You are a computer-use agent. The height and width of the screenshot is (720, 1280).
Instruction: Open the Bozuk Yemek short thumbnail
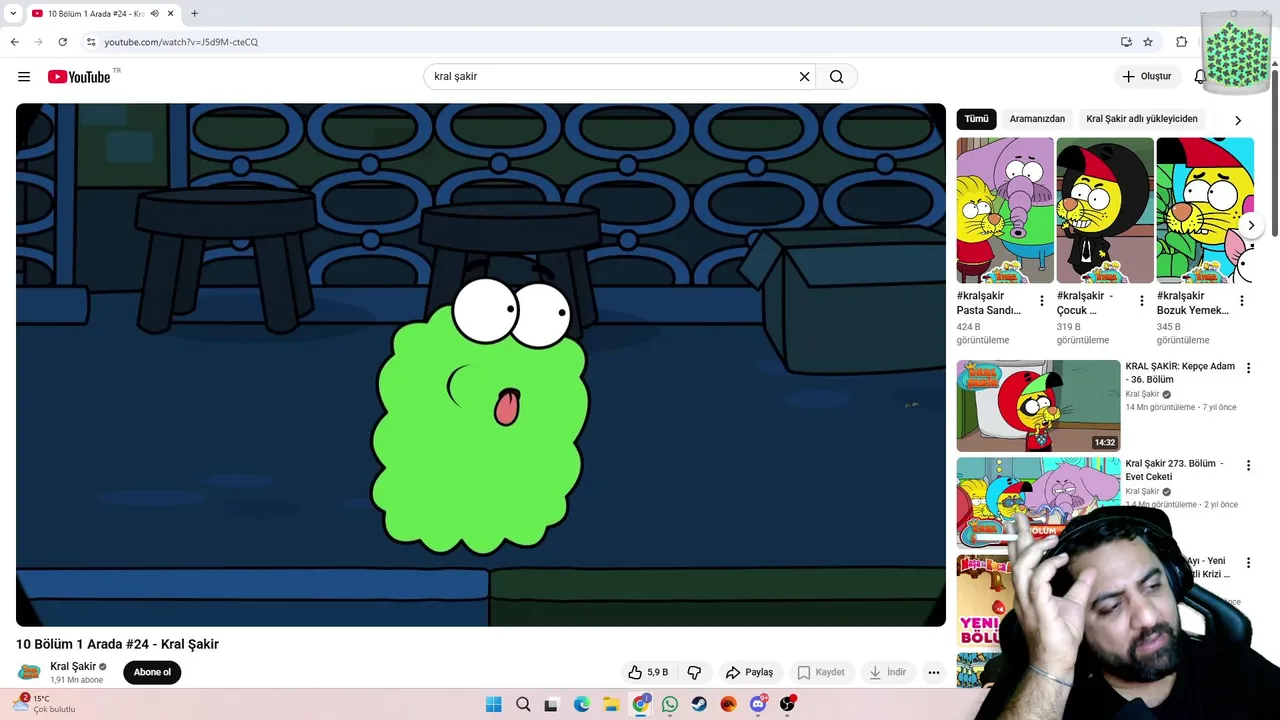[1205, 210]
